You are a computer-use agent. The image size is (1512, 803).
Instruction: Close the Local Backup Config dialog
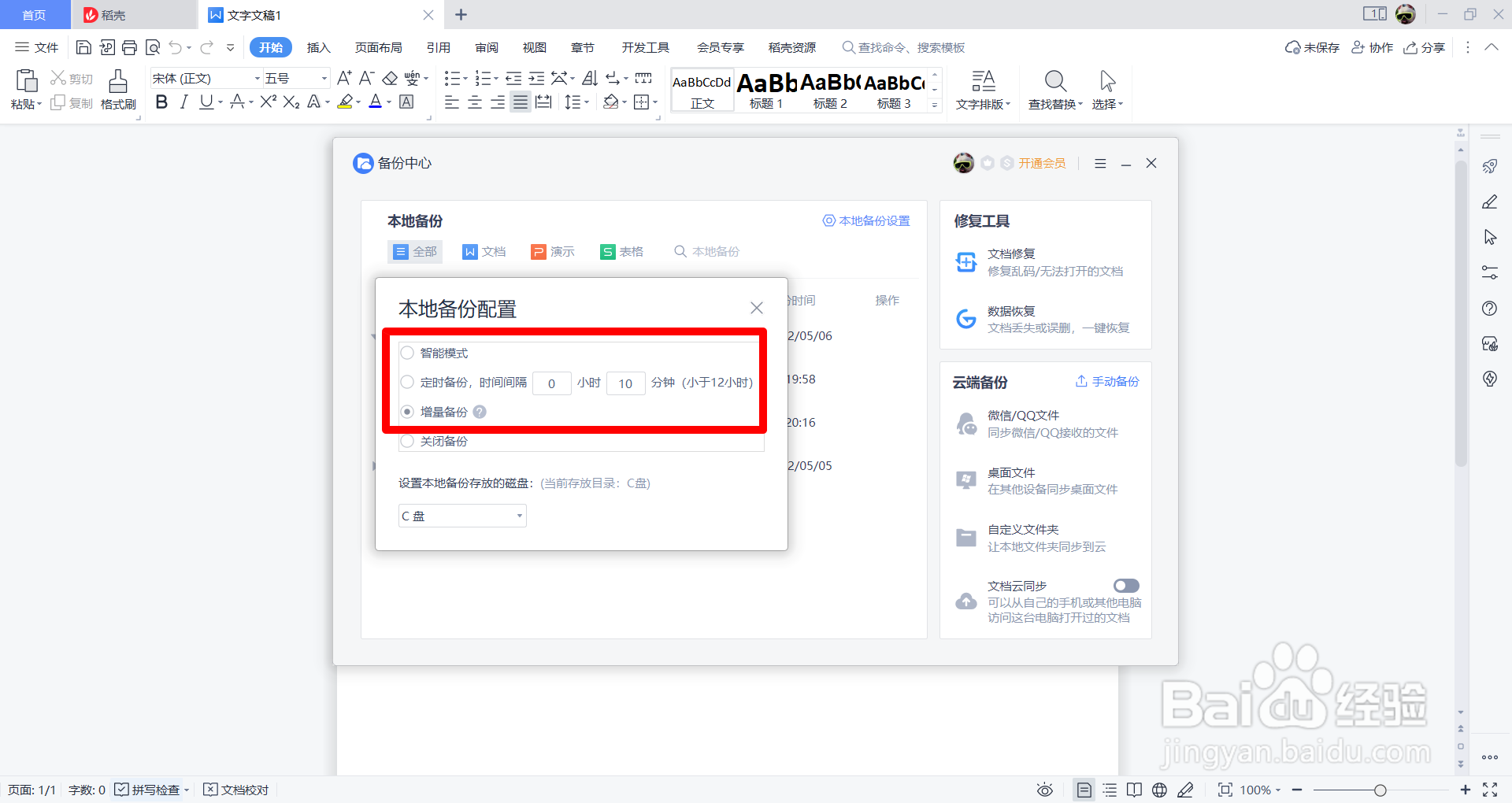tap(757, 308)
